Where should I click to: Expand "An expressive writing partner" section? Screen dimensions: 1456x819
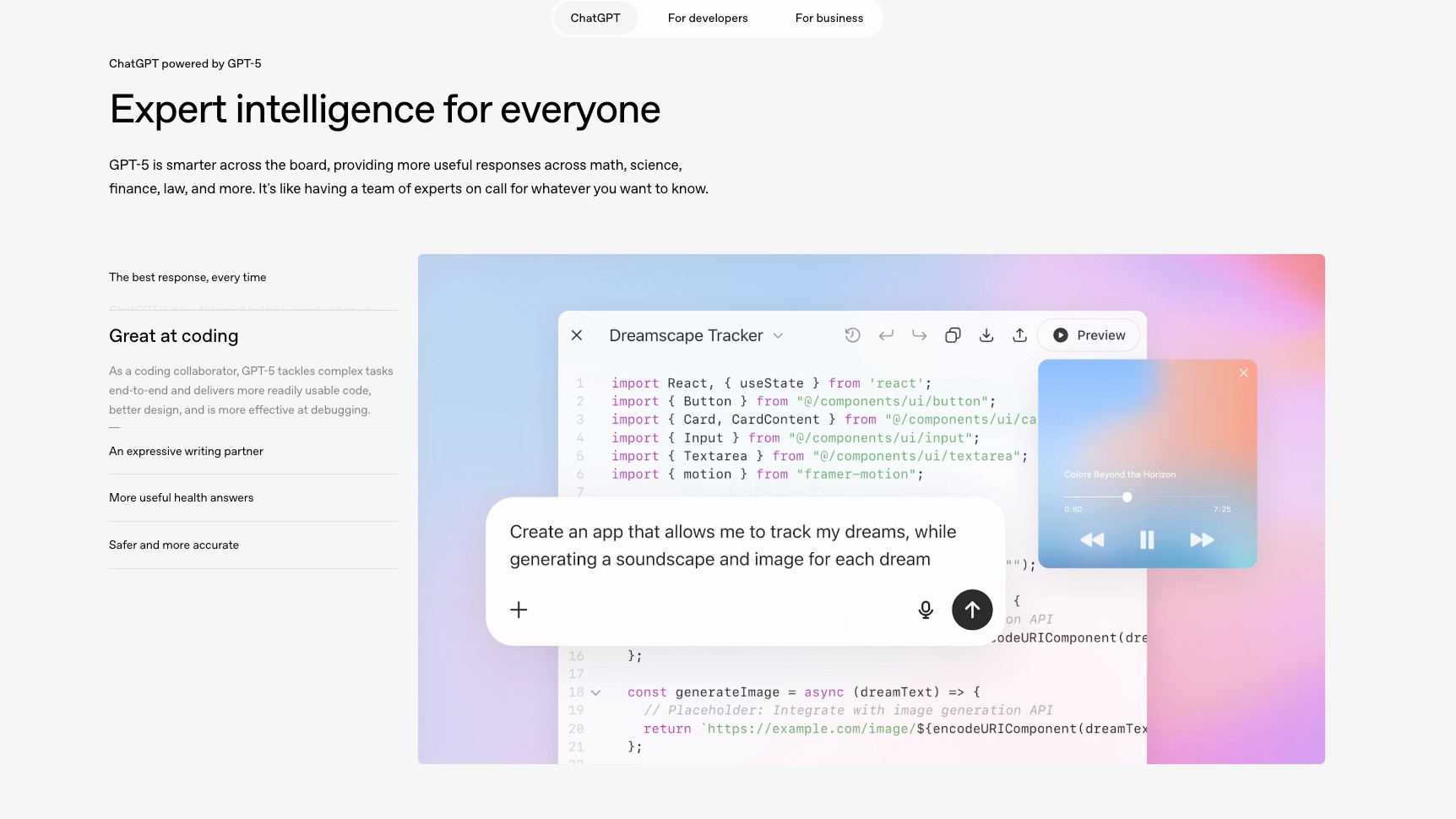pyautogui.click(x=186, y=452)
